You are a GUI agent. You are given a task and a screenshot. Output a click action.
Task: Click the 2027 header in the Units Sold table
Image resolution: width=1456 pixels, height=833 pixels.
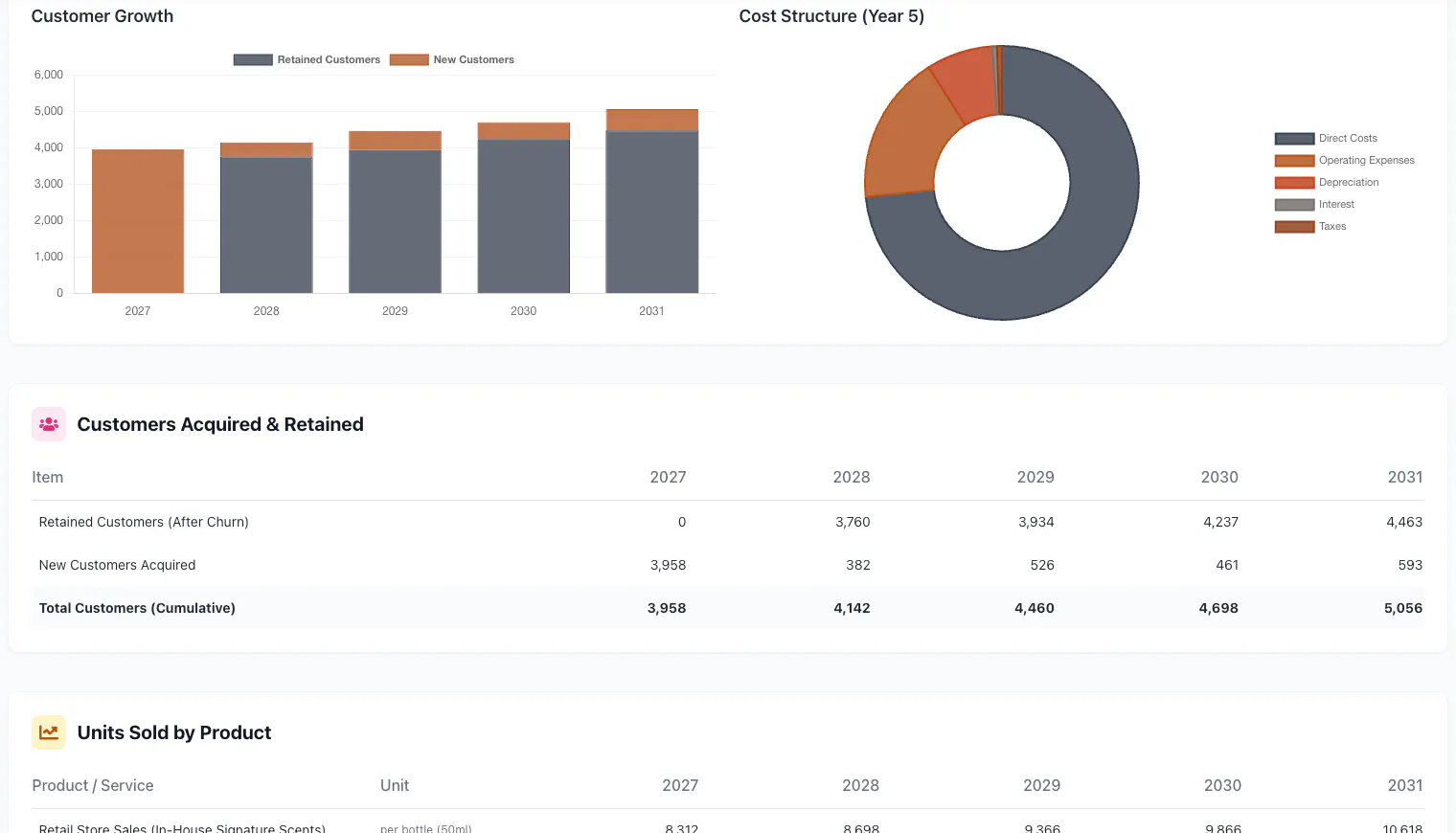point(680,785)
